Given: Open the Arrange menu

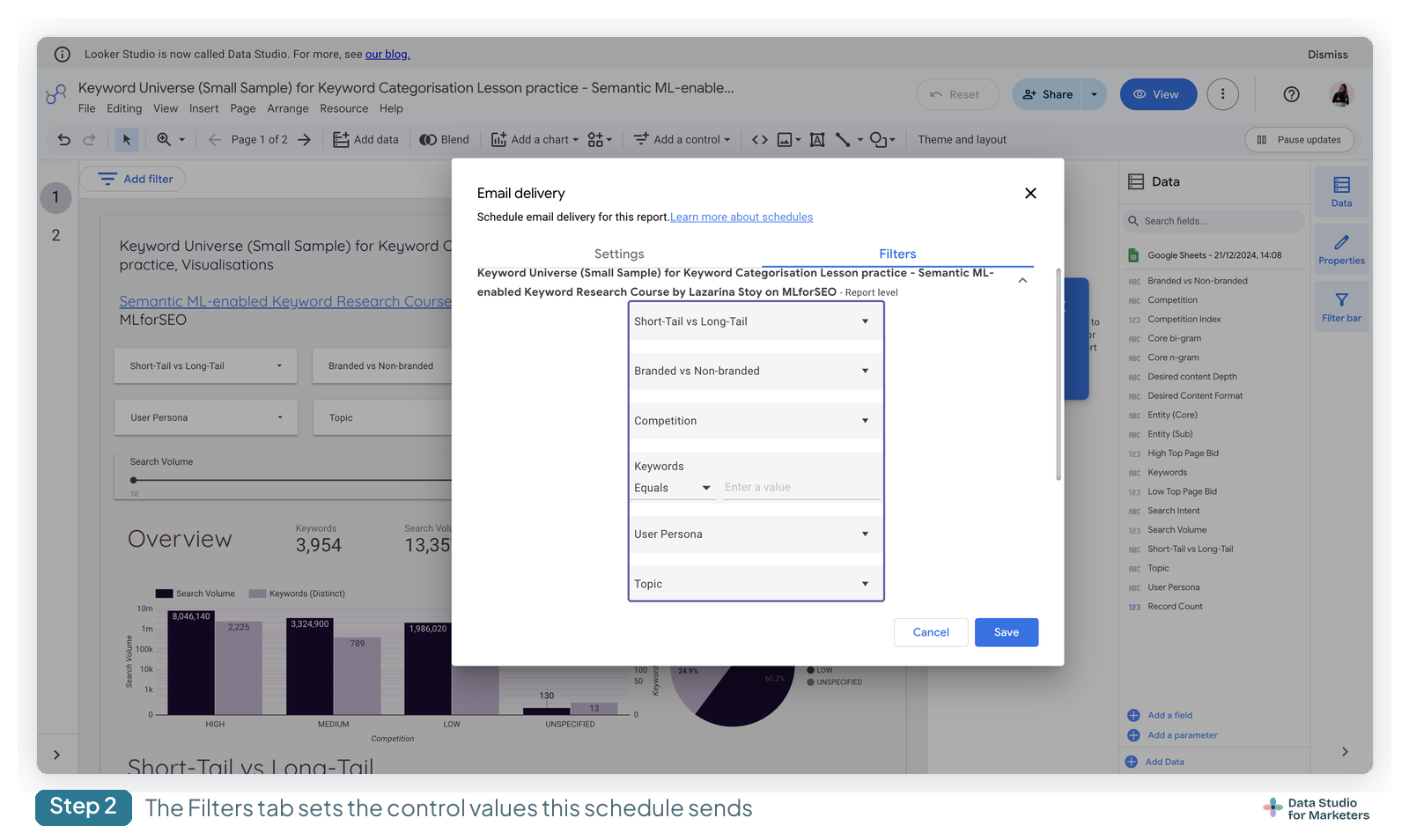Looking at the screenshot, I should (x=288, y=109).
